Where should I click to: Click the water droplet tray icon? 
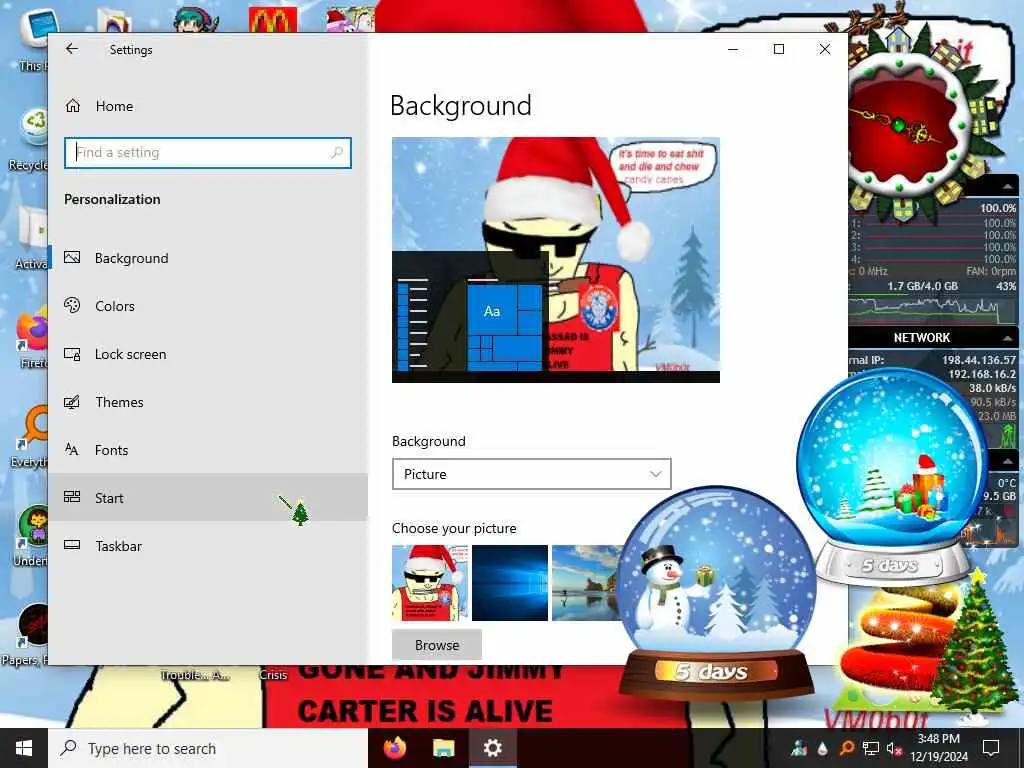coord(823,748)
